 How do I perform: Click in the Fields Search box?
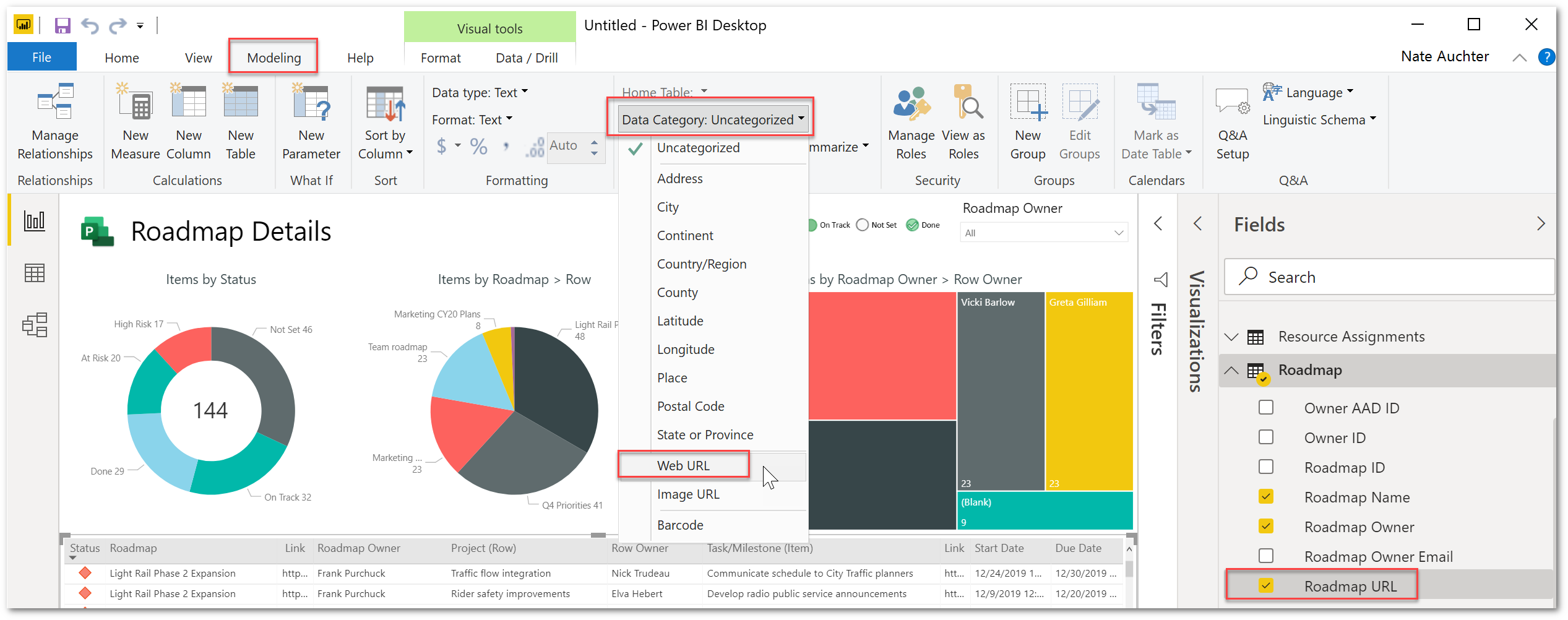1389,277
